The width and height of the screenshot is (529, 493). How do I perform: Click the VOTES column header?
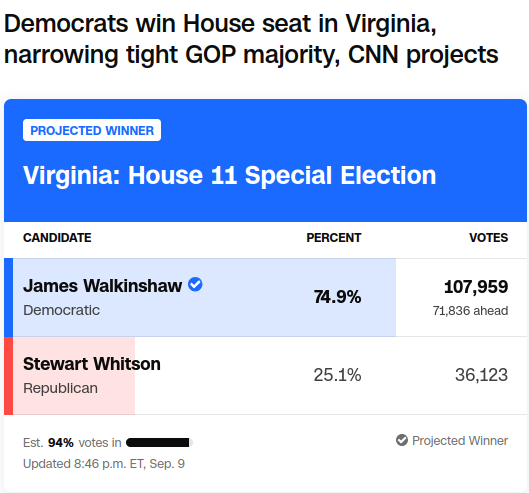point(489,238)
